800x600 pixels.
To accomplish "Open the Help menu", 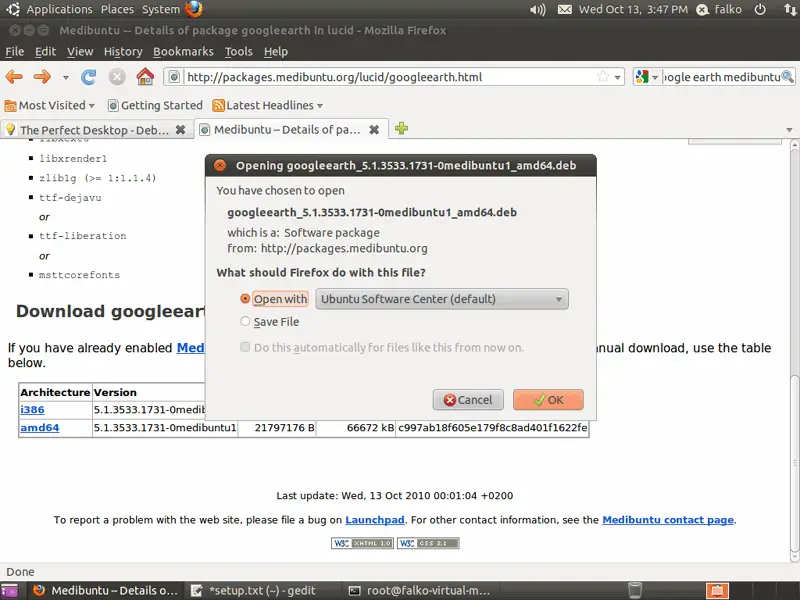I will [x=276, y=52].
